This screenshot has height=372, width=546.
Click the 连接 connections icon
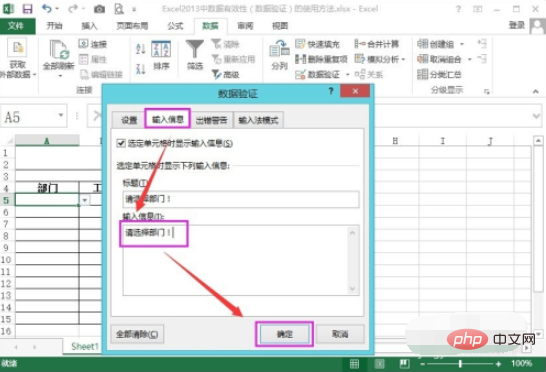[x=84, y=44]
